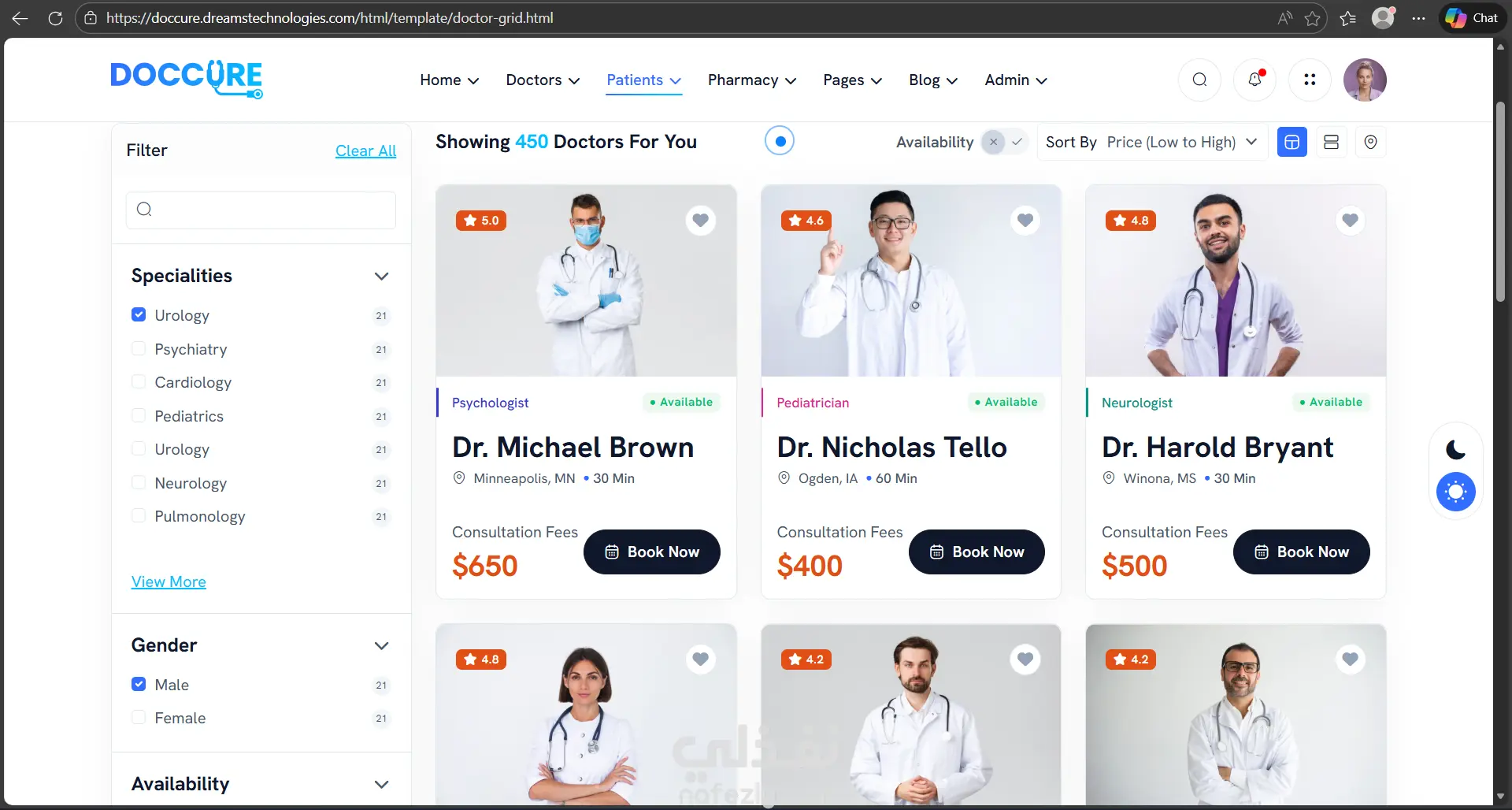Collapse the Gender filter section

click(x=382, y=645)
